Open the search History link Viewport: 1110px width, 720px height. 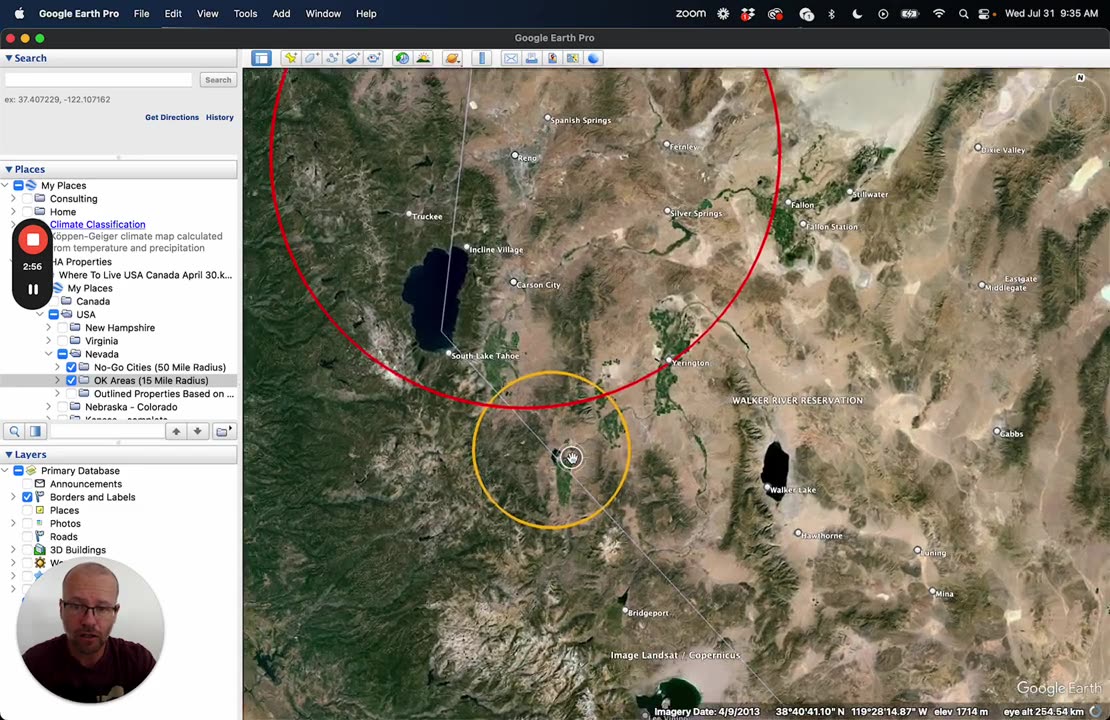click(219, 118)
